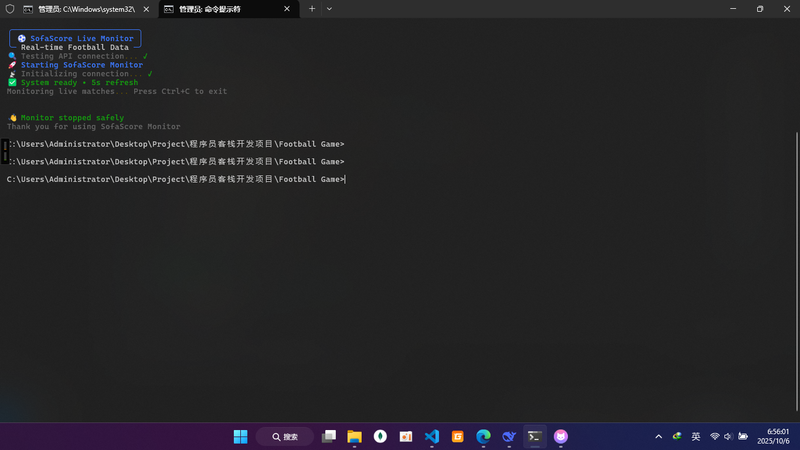Screen dimensions: 800x450
Task: Switch the 英 input method indicator
Action: click(695, 437)
